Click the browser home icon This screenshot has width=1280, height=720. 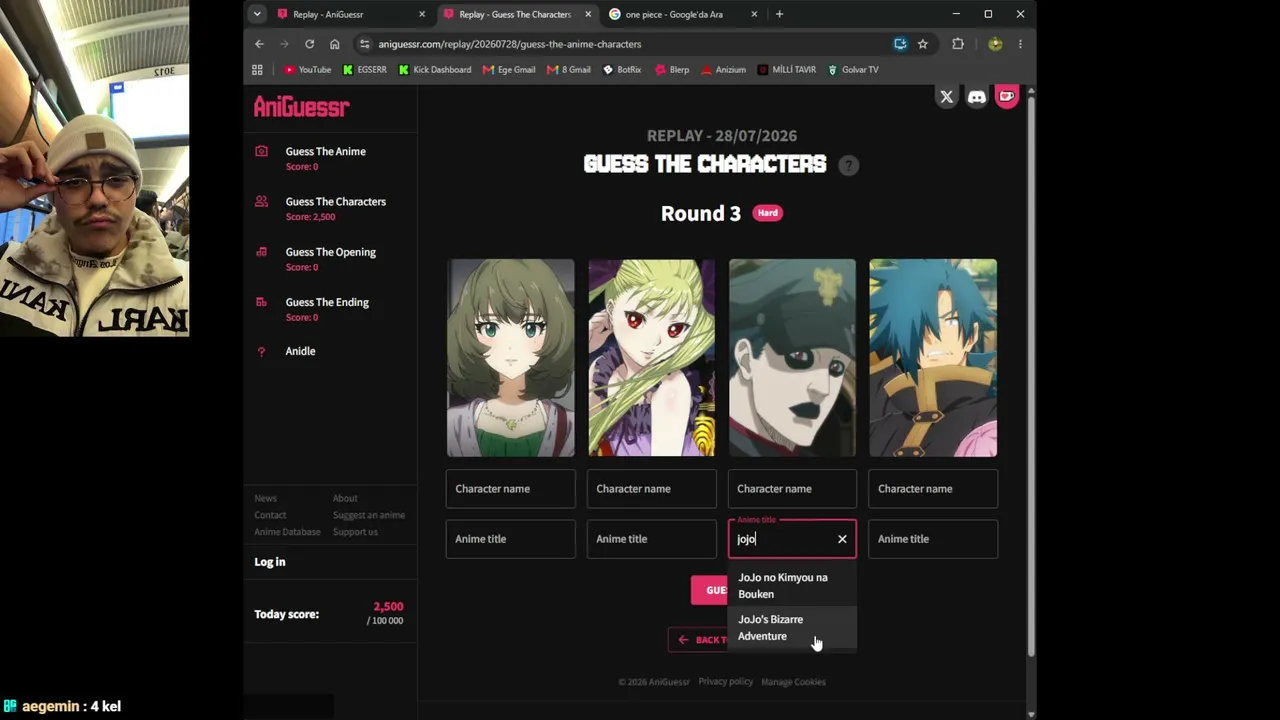[x=334, y=44]
